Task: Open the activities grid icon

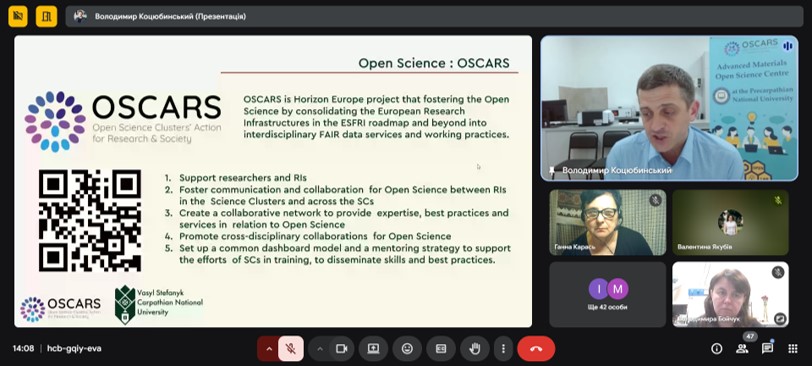Action: tap(793, 349)
